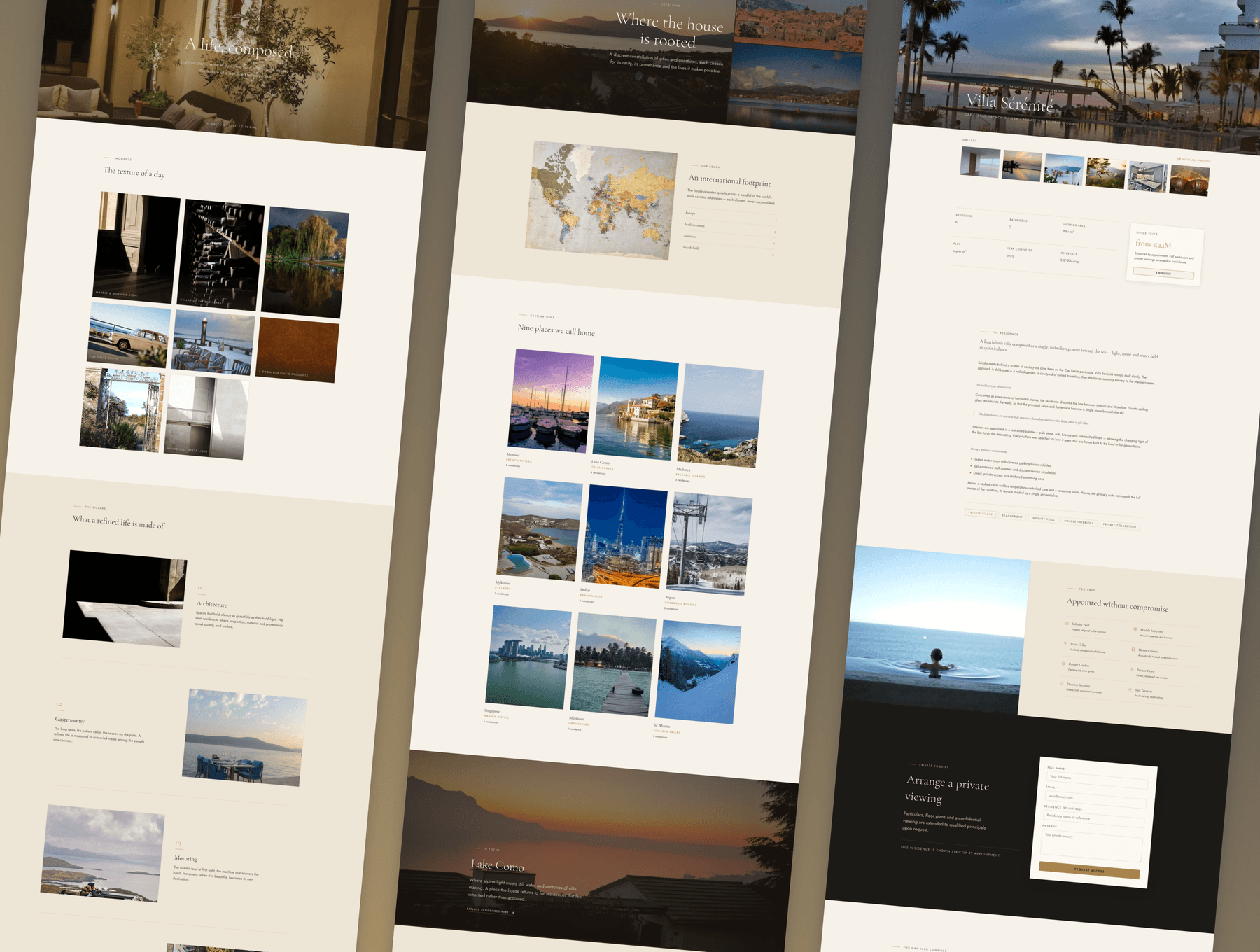1260x952 pixels.
Task: Open the white terrace sea-view gallery thumbnail
Action: [x=1064, y=170]
